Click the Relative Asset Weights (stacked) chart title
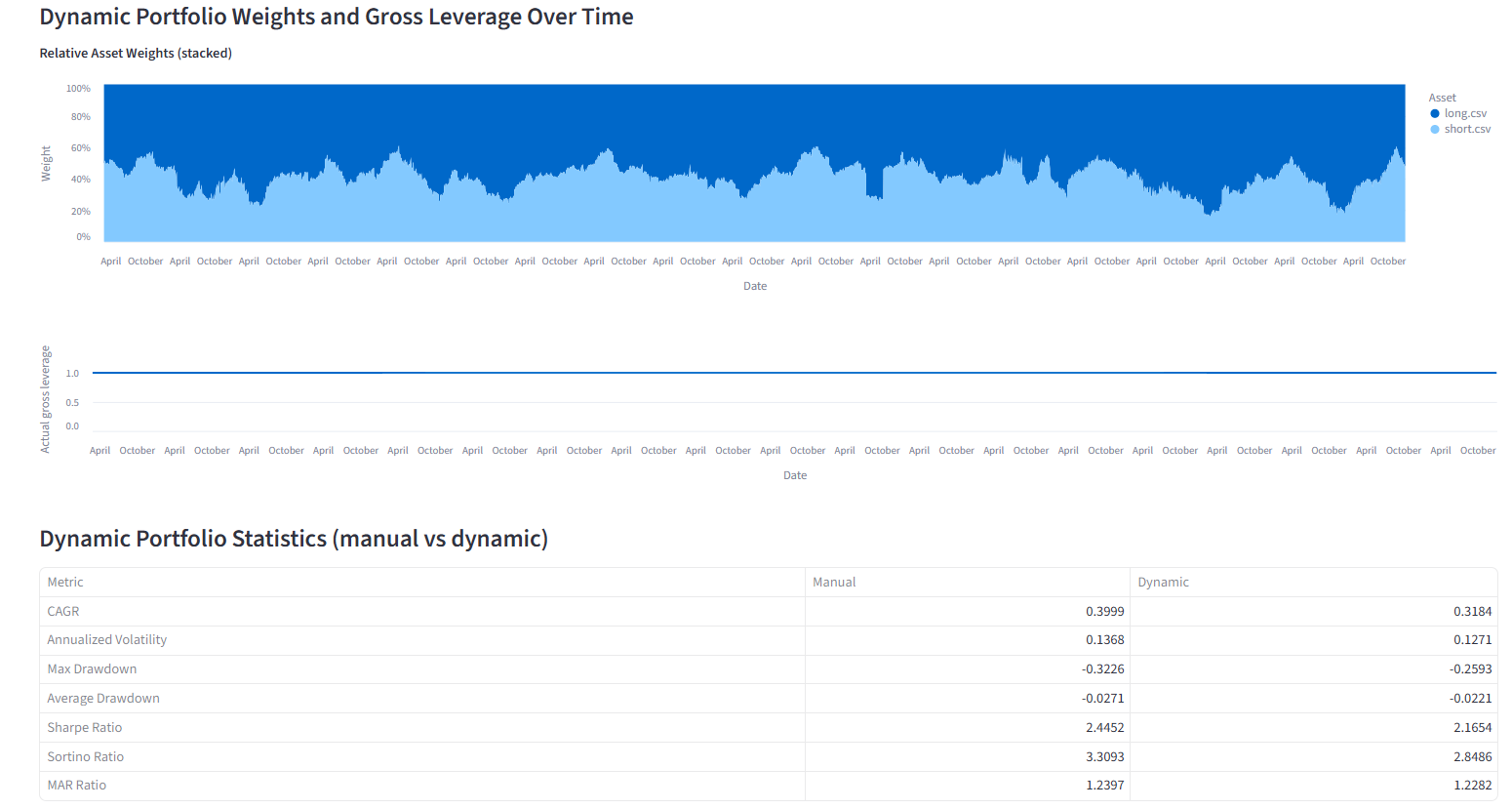The image size is (1512, 809). click(136, 54)
